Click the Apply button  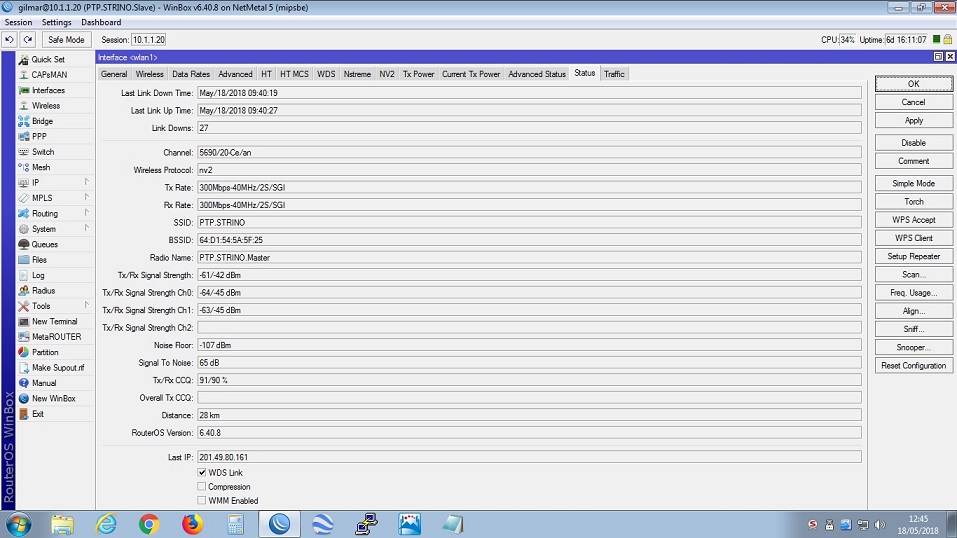[x=914, y=120]
